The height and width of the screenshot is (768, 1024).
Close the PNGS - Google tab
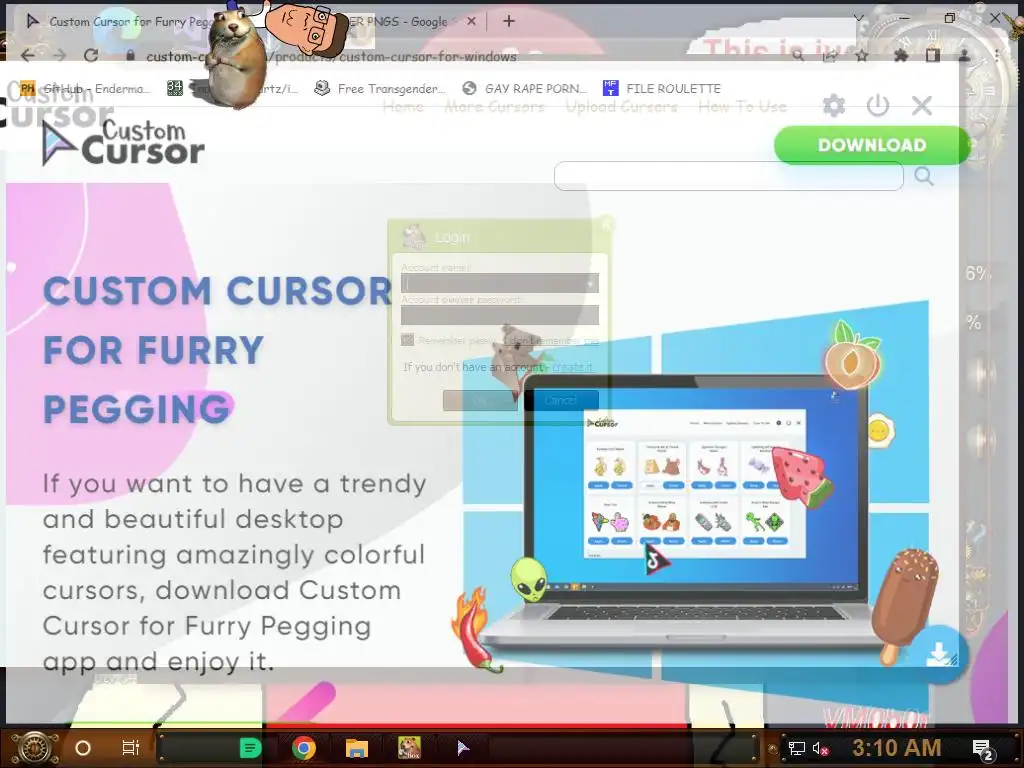(472, 22)
